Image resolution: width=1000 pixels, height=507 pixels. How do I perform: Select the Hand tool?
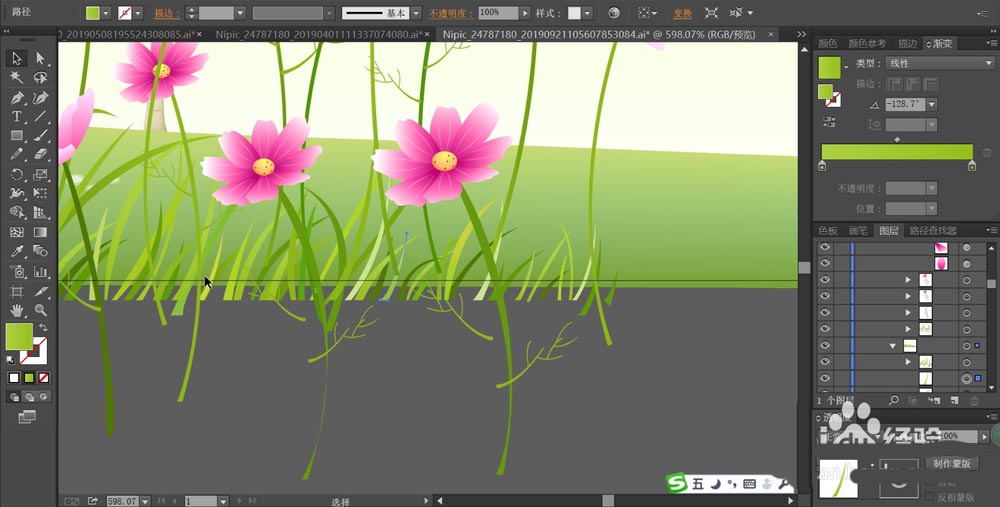click(17, 310)
